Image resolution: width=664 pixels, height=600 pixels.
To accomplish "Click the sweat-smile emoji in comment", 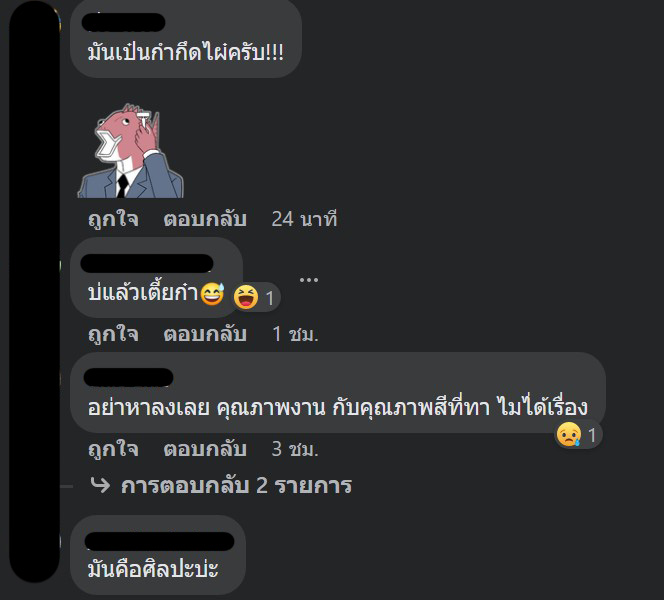I will (212, 293).
